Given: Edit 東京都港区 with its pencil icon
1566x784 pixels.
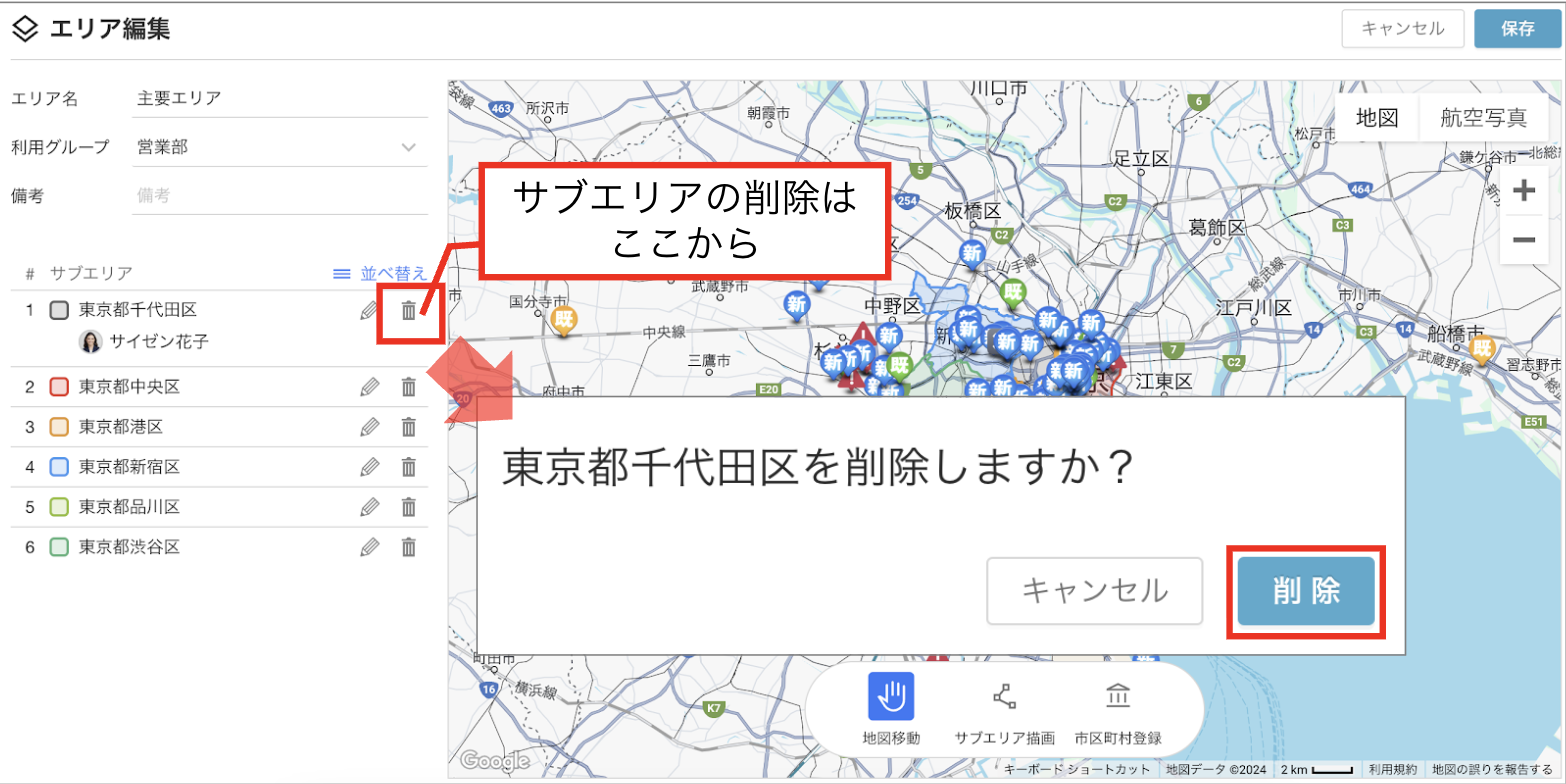Looking at the screenshot, I should pos(370,427).
